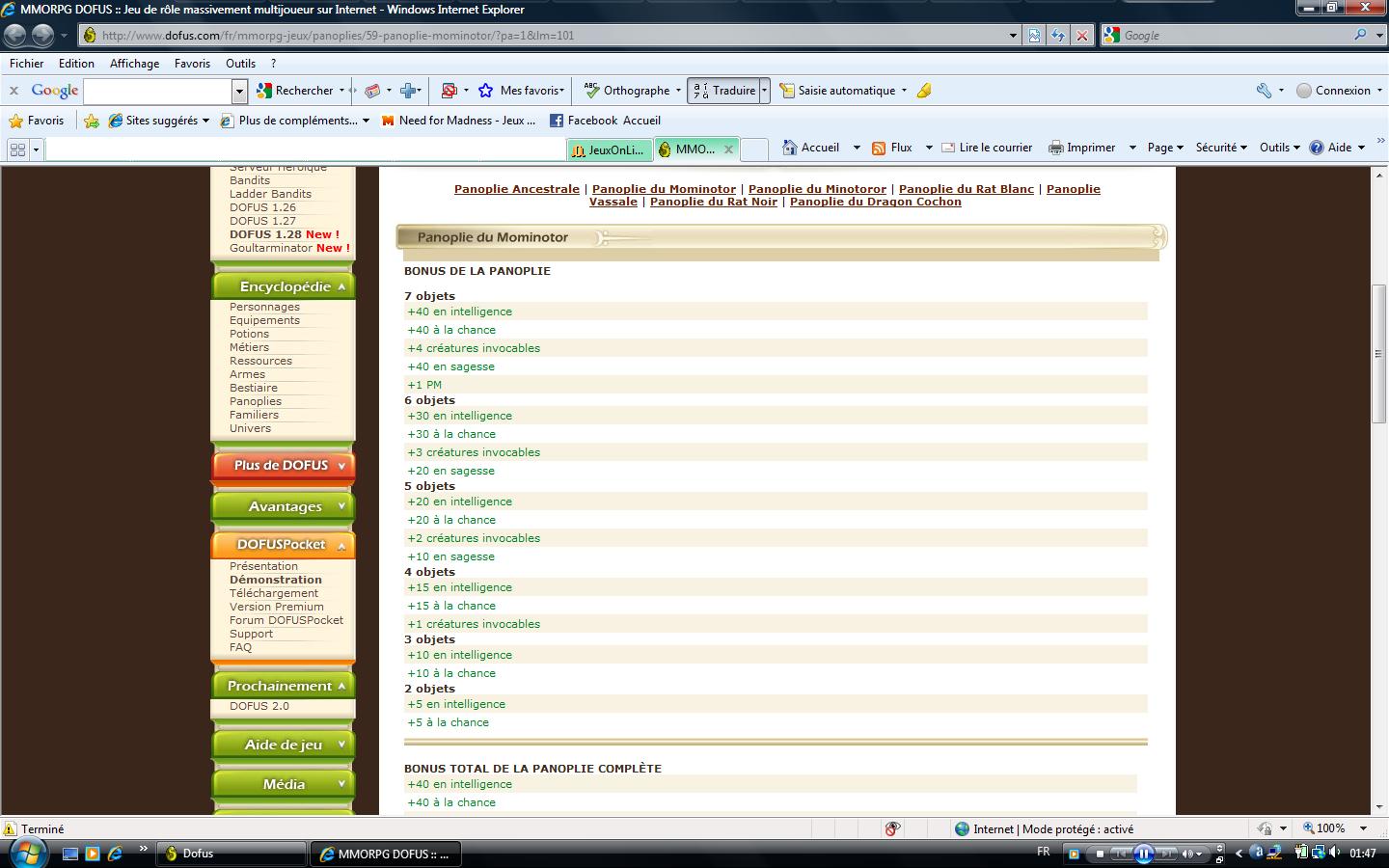Screen dimensions: 1389x868
Task: Open the Panoplie du Minotoror link
Action: tap(817, 189)
